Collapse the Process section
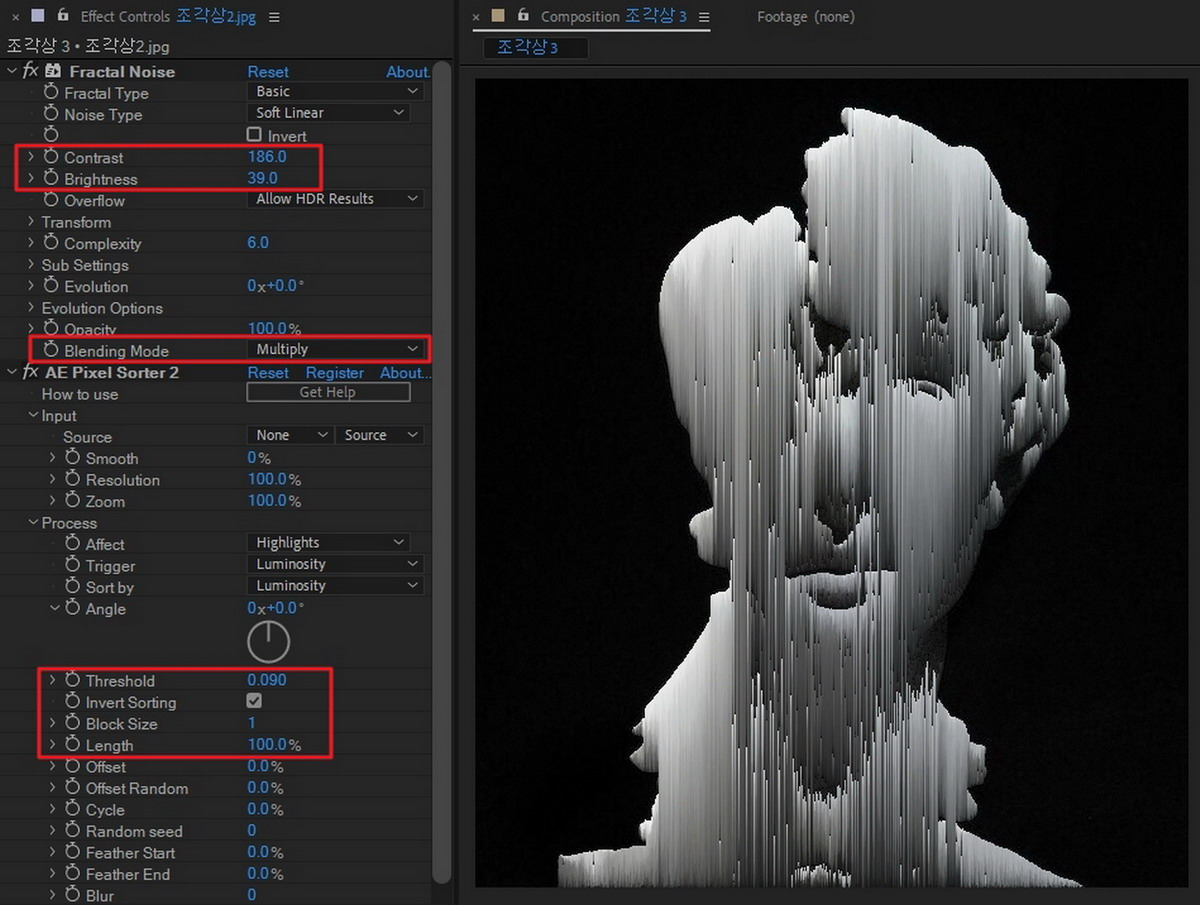Screen dimensions: 1200x905 (x=33, y=523)
